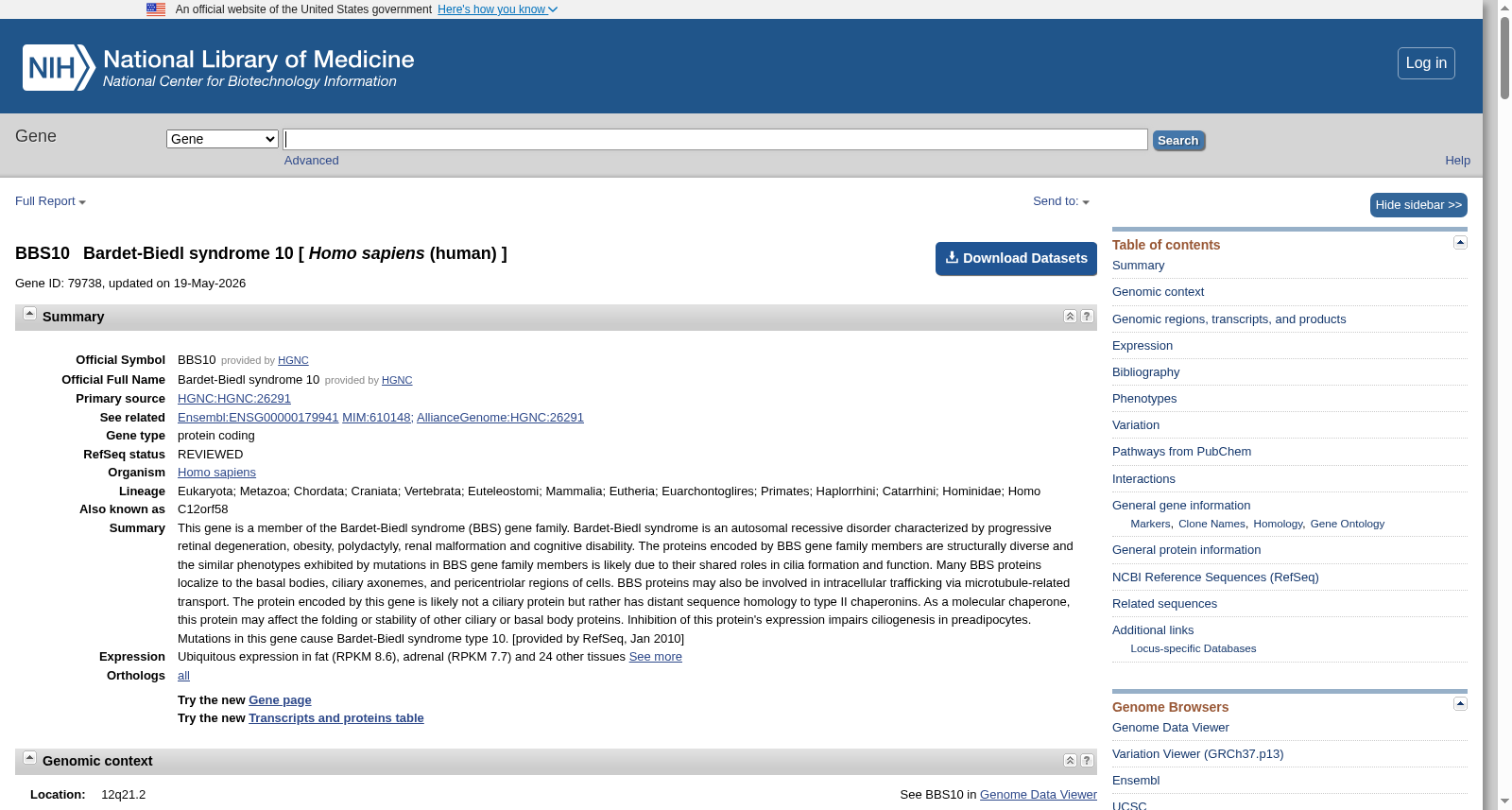Click HGNC link beside Official Full Name

[x=397, y=380]
